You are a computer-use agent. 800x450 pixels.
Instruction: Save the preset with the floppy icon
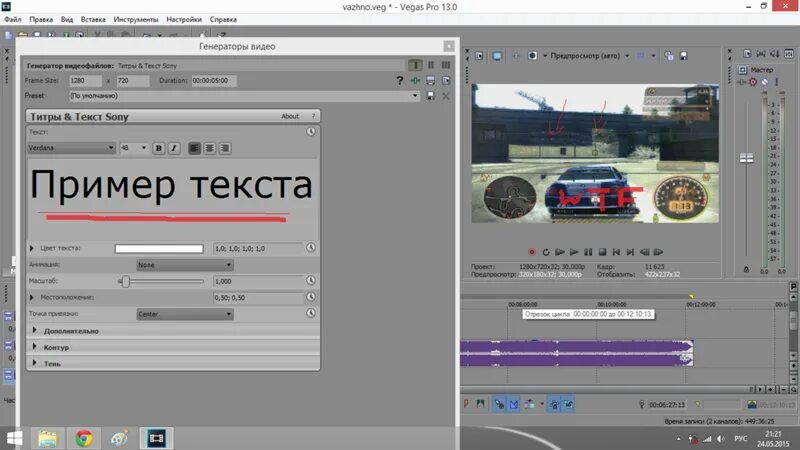[431, 95]
